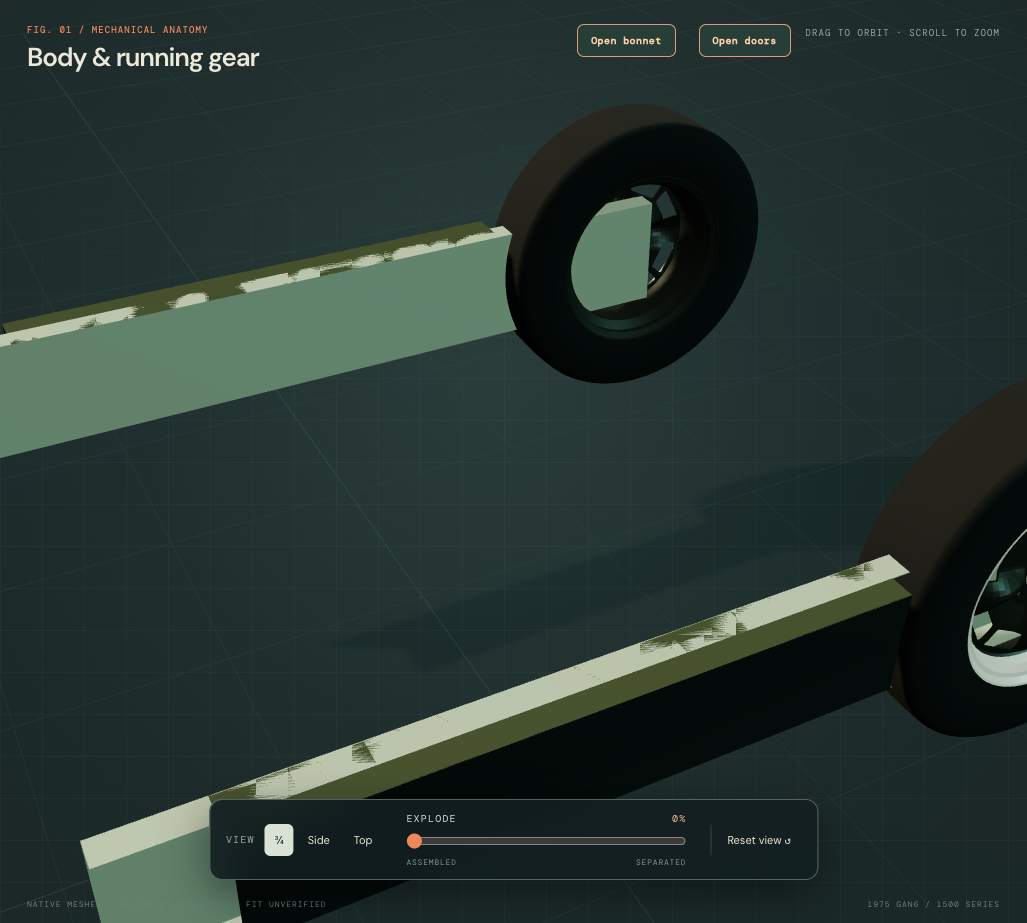Click the 'Body & running gear' heading
This screenshot has width=1027, height=923.
[143, 58]
